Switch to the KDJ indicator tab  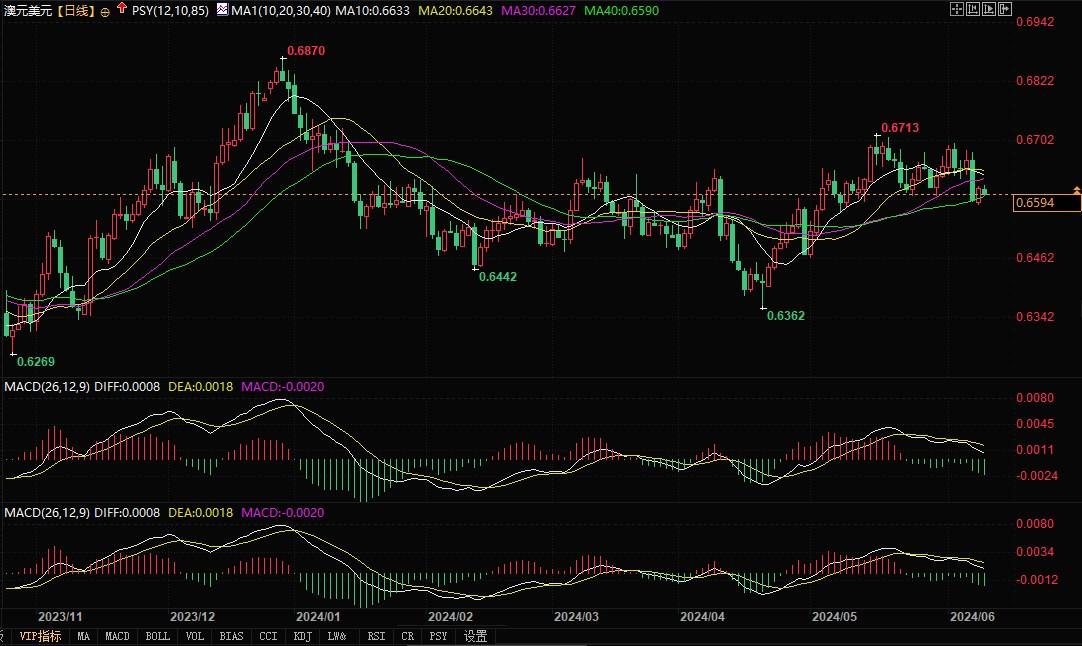coord(301,636)
